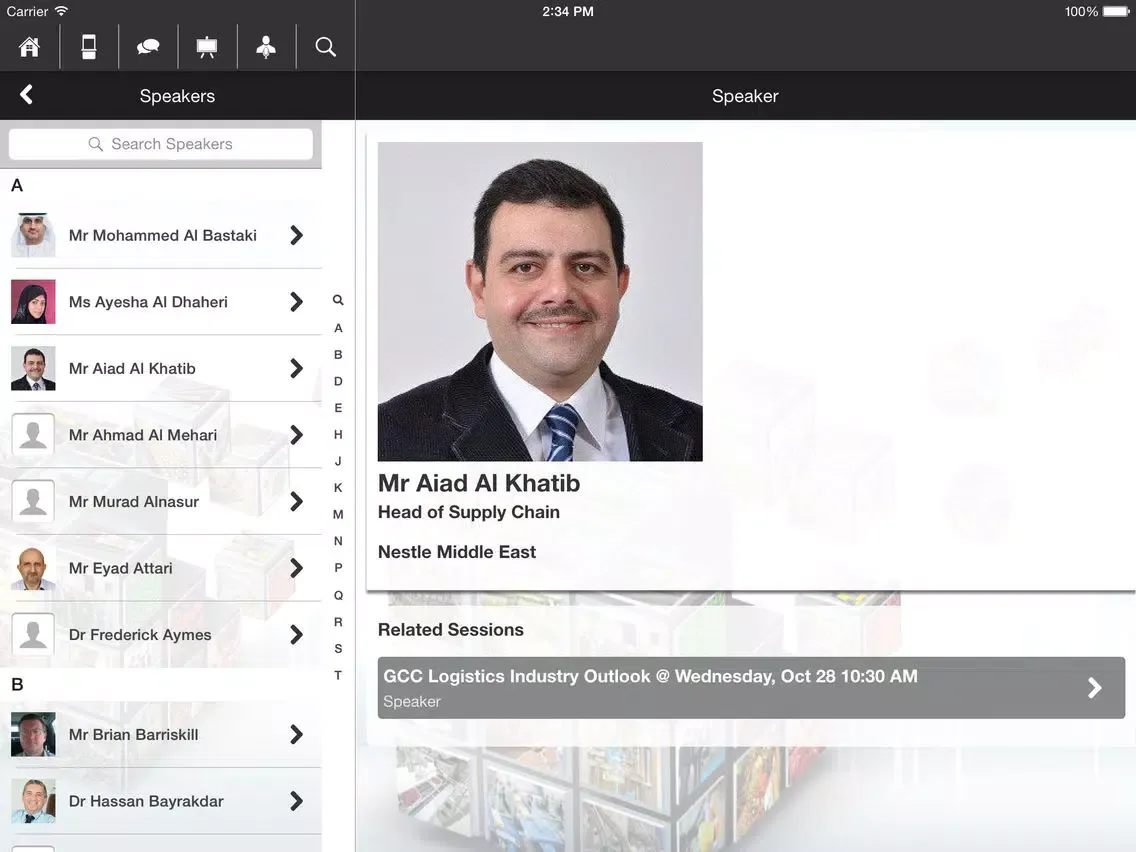1136x852 pixels.
Task: Jump to letter M in index
Action: click(x=338, y=514)
